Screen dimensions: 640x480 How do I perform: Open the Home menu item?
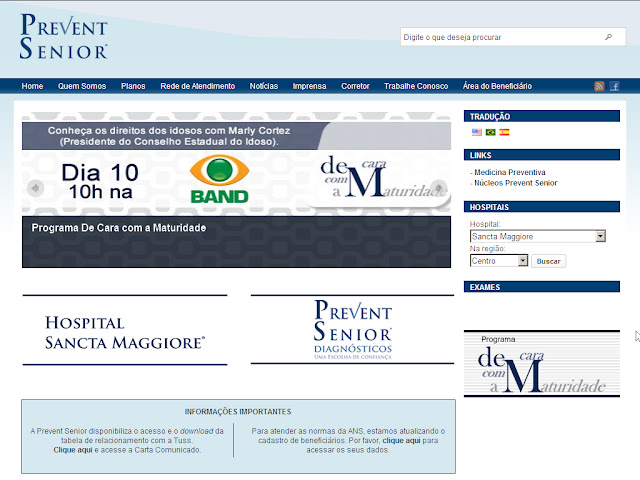[x=32, y=86]
